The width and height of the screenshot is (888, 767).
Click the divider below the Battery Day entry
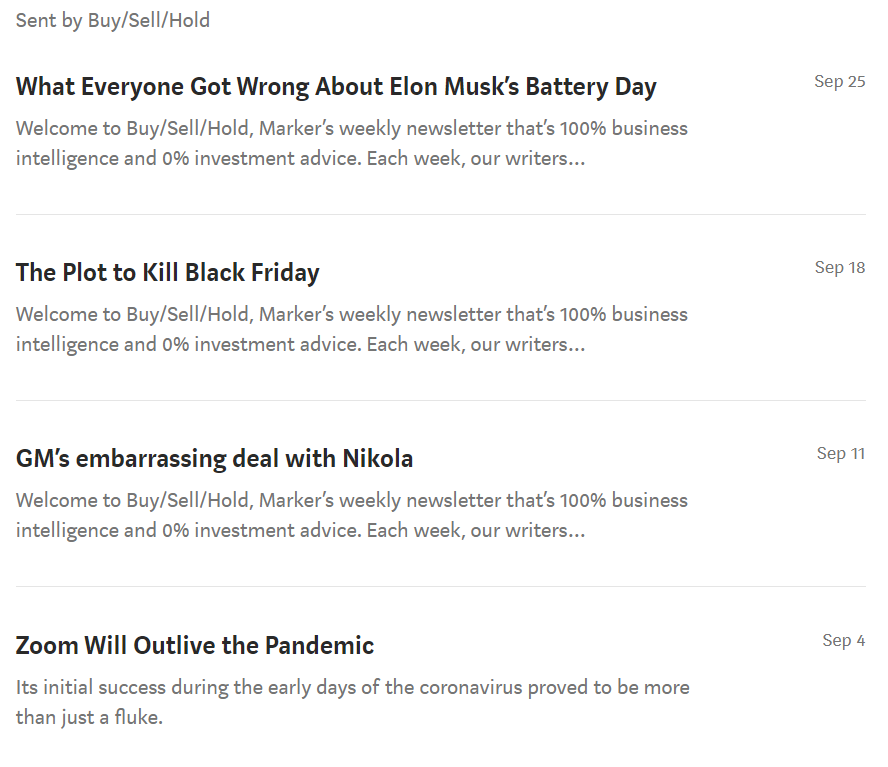point(440,214)
